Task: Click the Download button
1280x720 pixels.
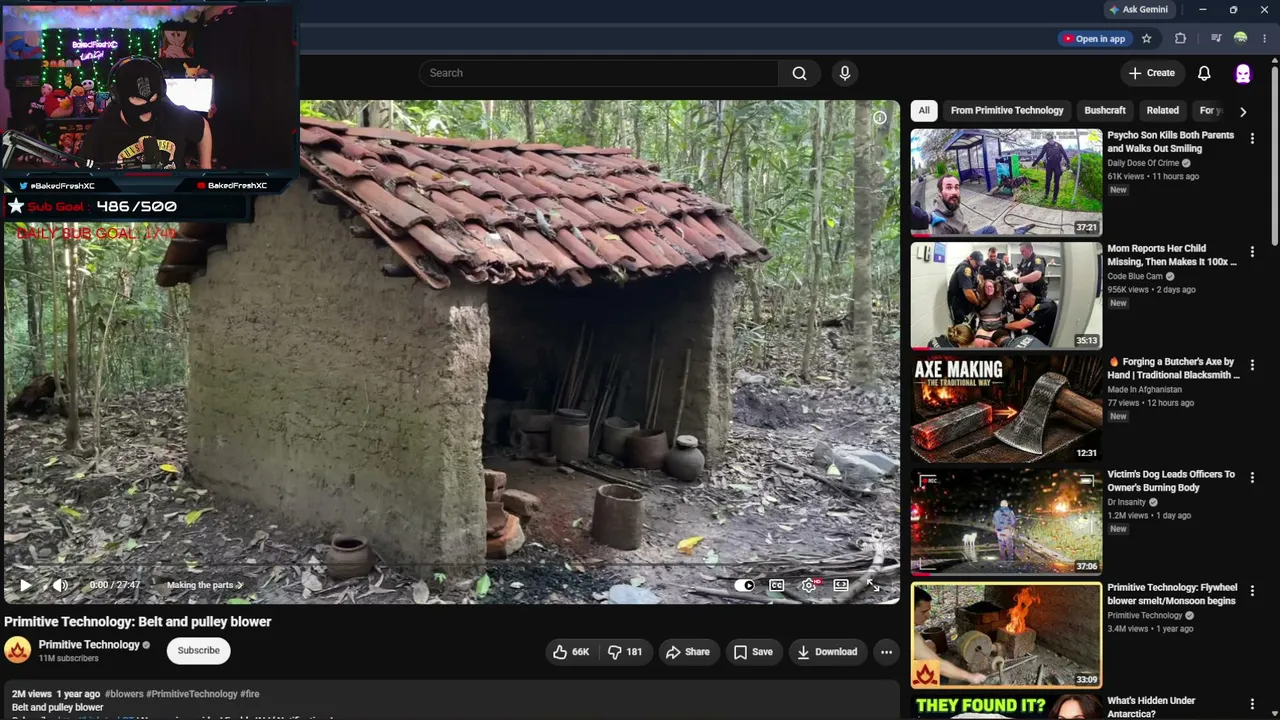Action: point(827,652)
